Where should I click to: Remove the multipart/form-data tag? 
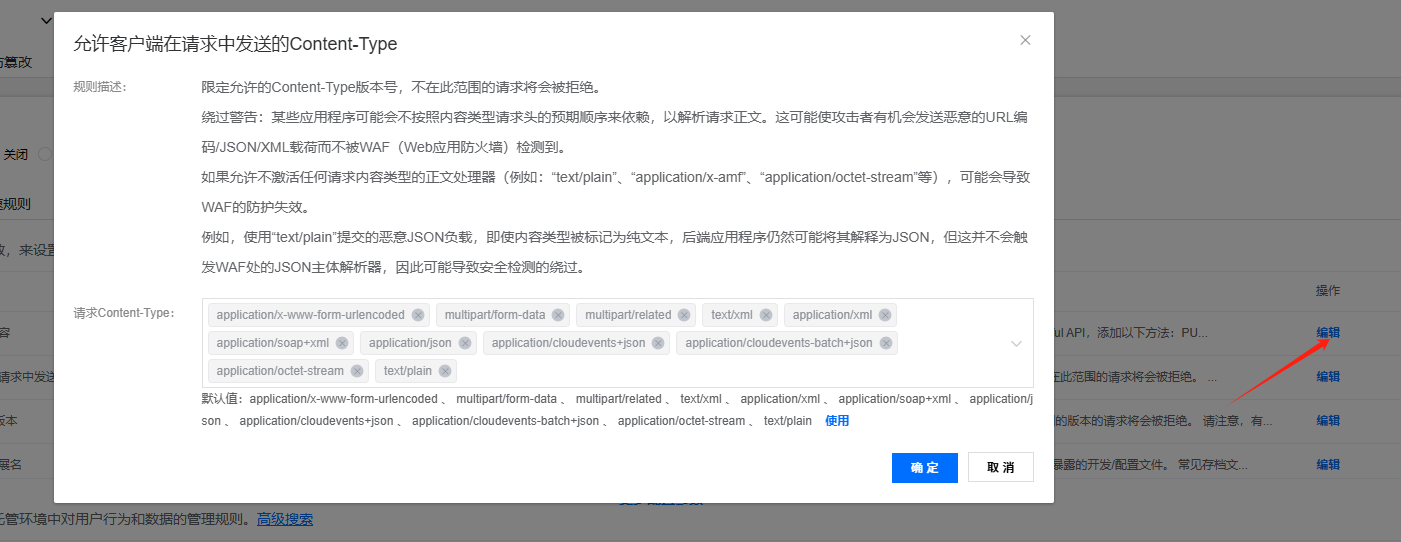click(x=558, y=315)
